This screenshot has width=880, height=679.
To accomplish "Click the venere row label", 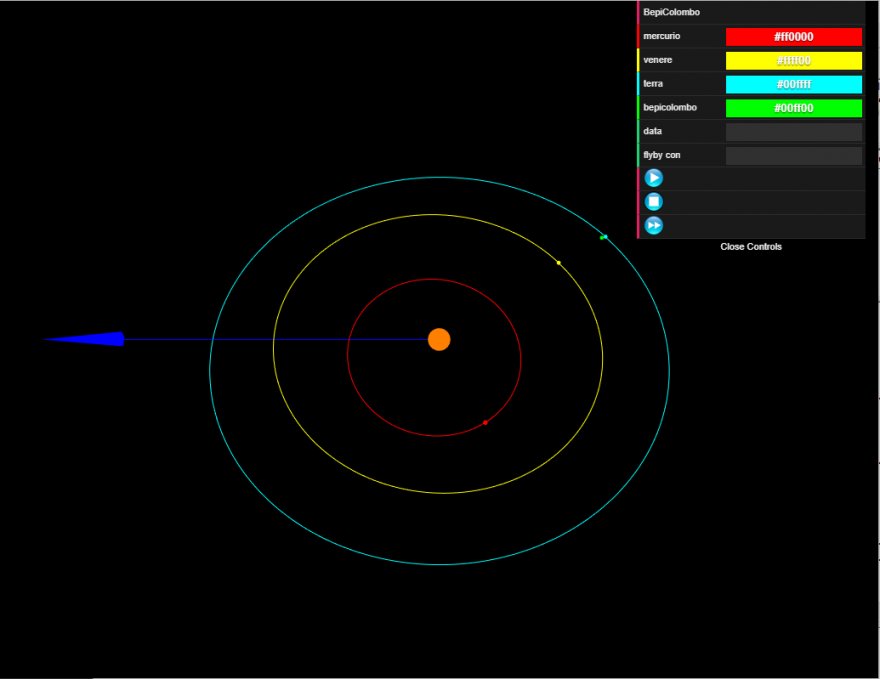I will pos(657,61).
